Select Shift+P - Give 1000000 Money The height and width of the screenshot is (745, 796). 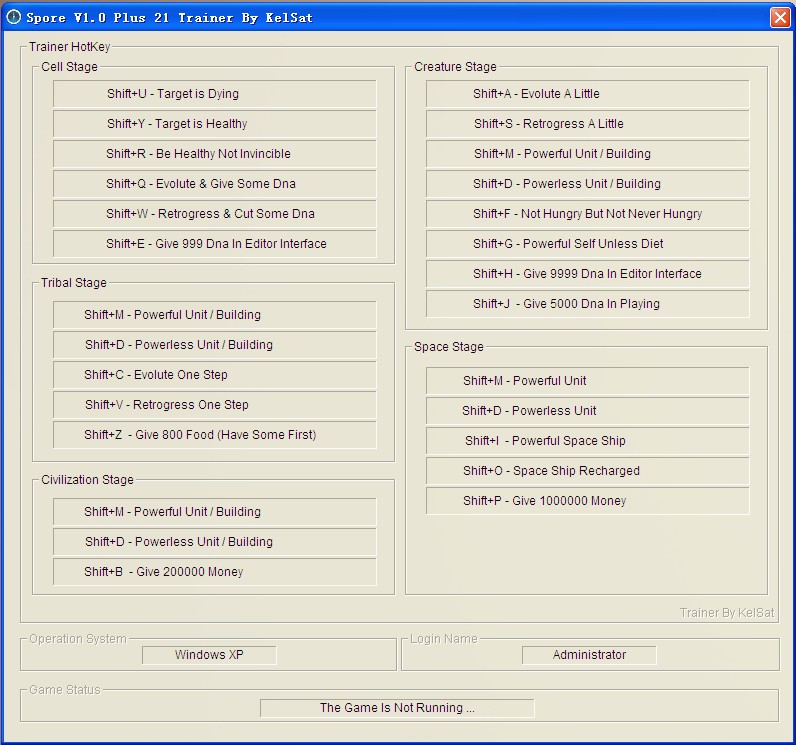587,500
